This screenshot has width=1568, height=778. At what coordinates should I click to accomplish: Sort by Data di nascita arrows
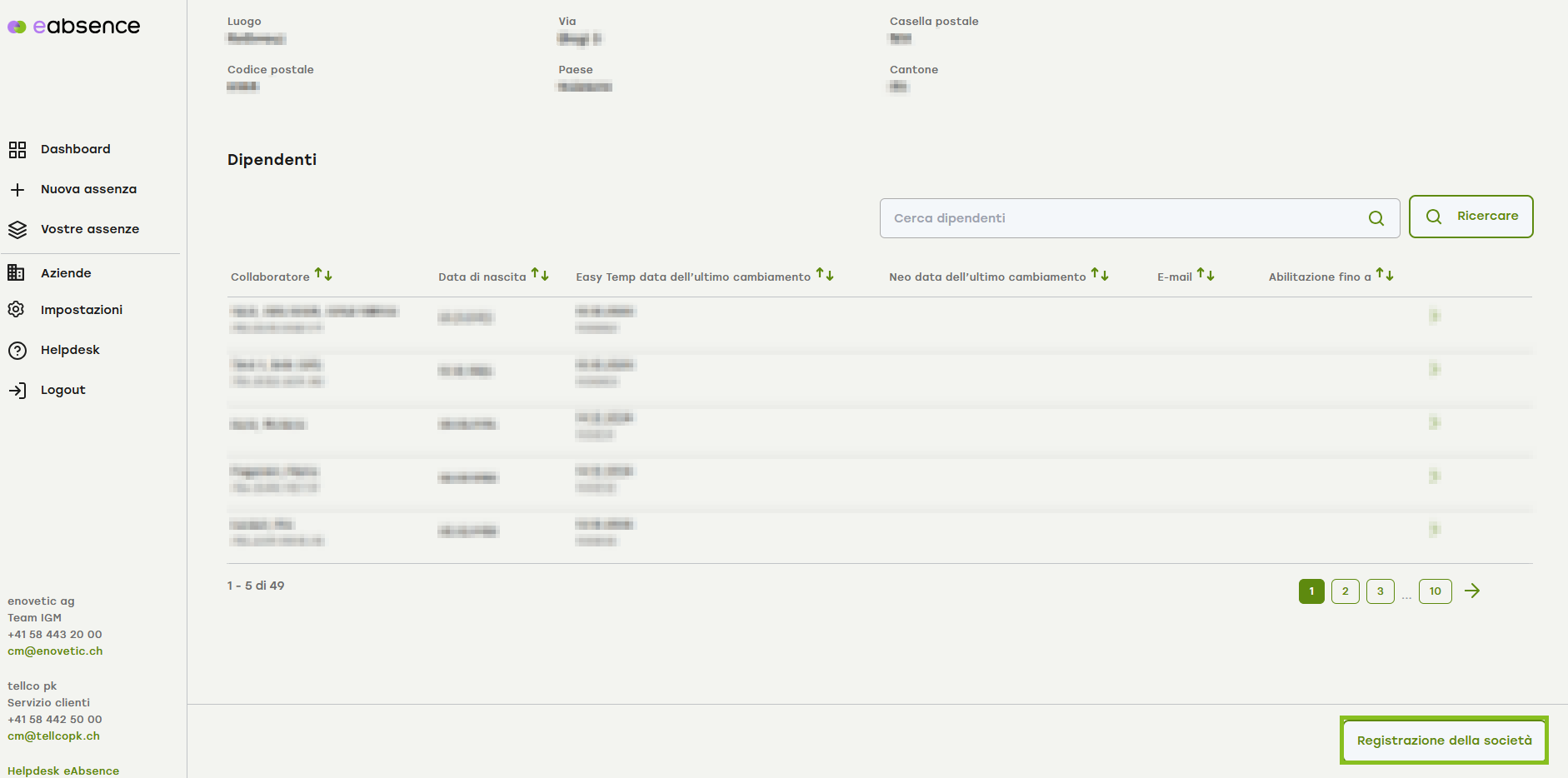click(540, 275)
